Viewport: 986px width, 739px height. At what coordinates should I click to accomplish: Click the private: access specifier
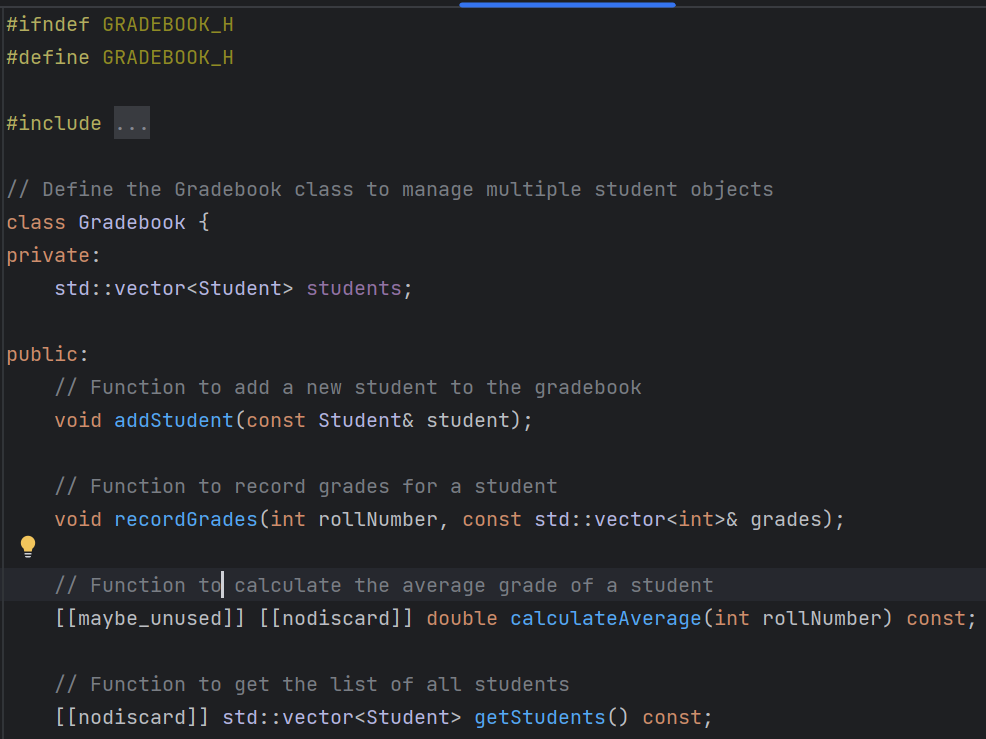(53, 255)
